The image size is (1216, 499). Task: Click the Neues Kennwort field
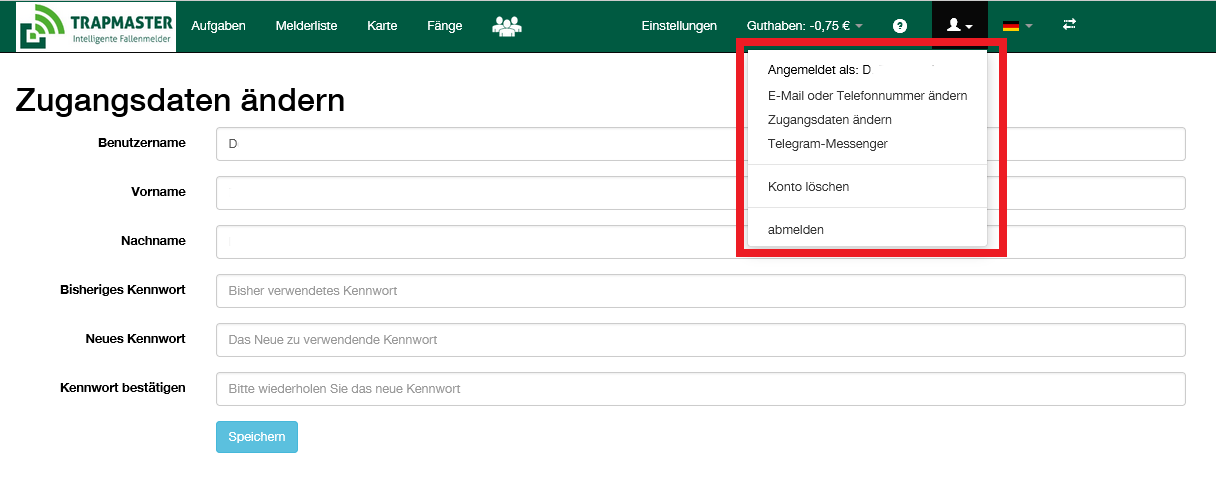tap(700, 340)
